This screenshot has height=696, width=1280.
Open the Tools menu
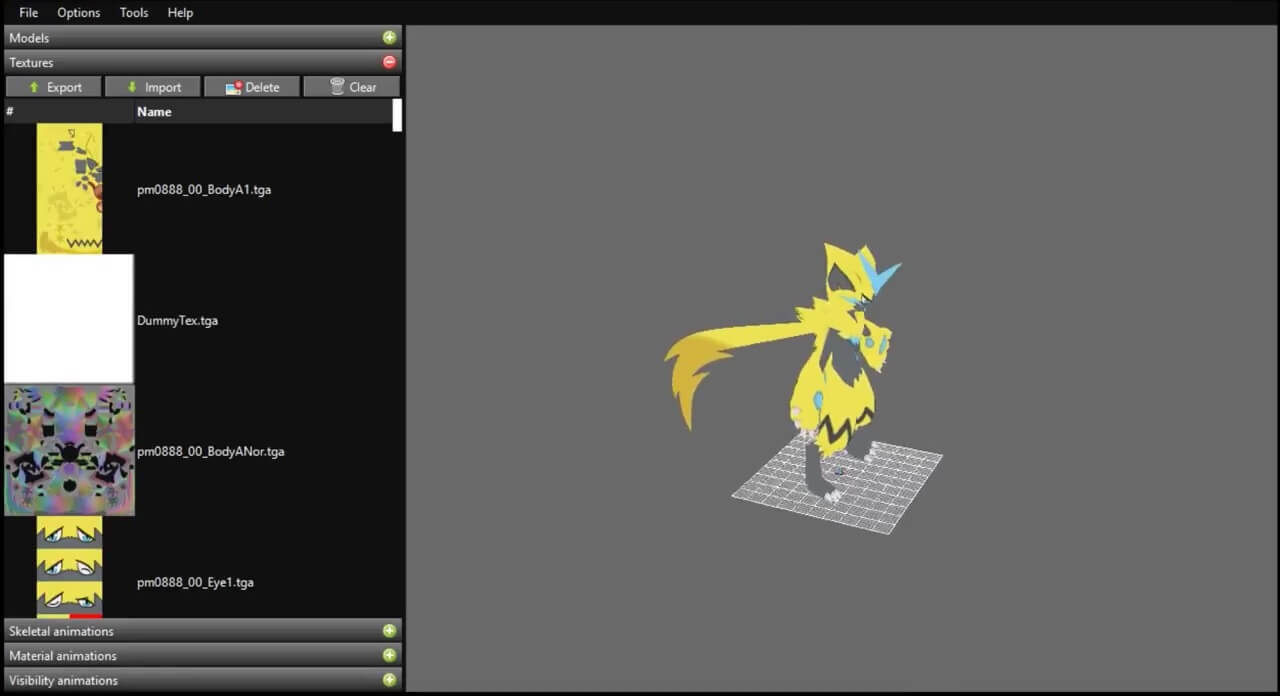pos(134,13)
